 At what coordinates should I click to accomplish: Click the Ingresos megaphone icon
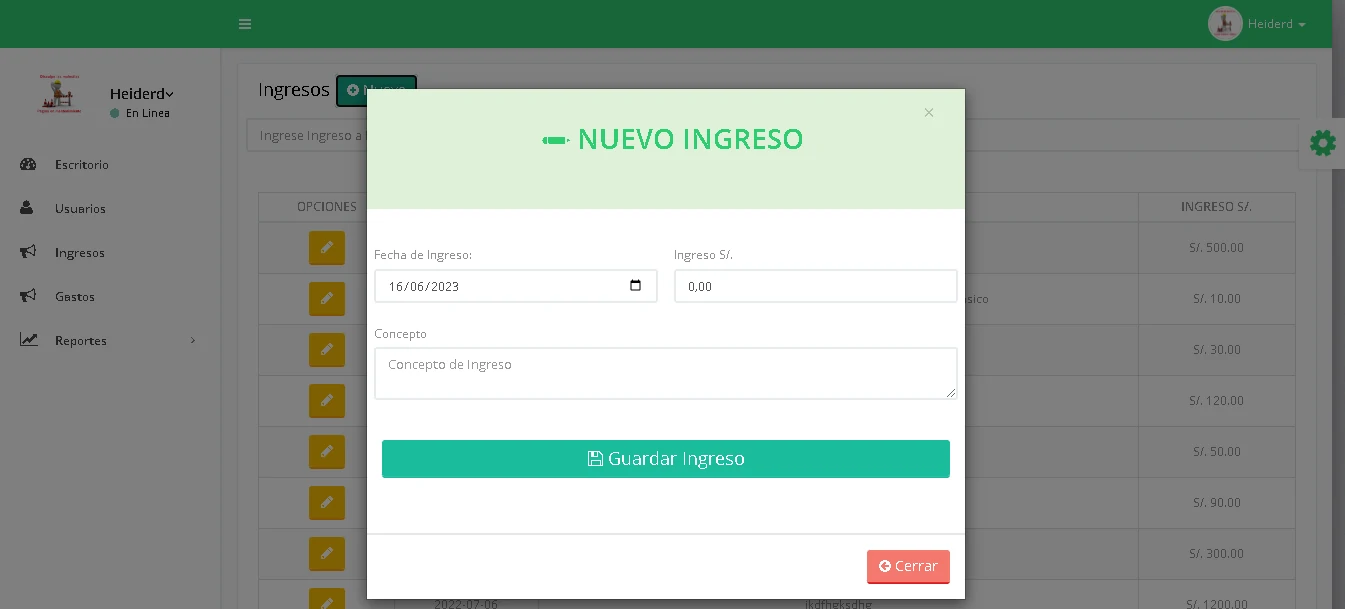click(x=28, y=252)
